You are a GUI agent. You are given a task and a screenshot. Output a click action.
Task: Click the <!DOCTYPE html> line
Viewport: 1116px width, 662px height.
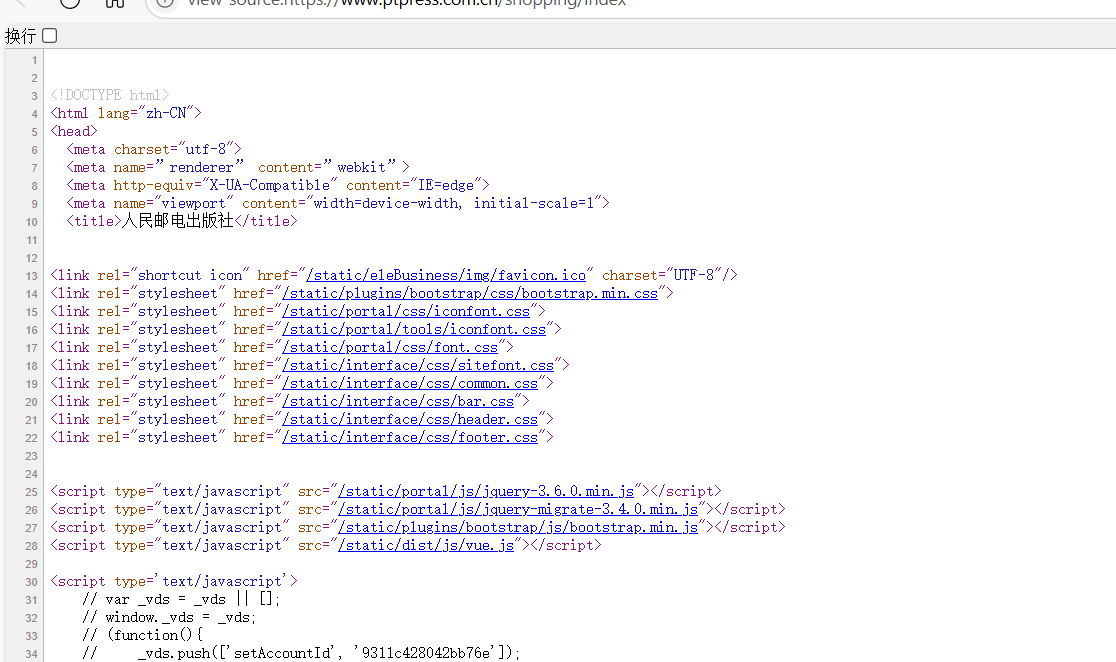pyautogui.click(x=110, y=95)
